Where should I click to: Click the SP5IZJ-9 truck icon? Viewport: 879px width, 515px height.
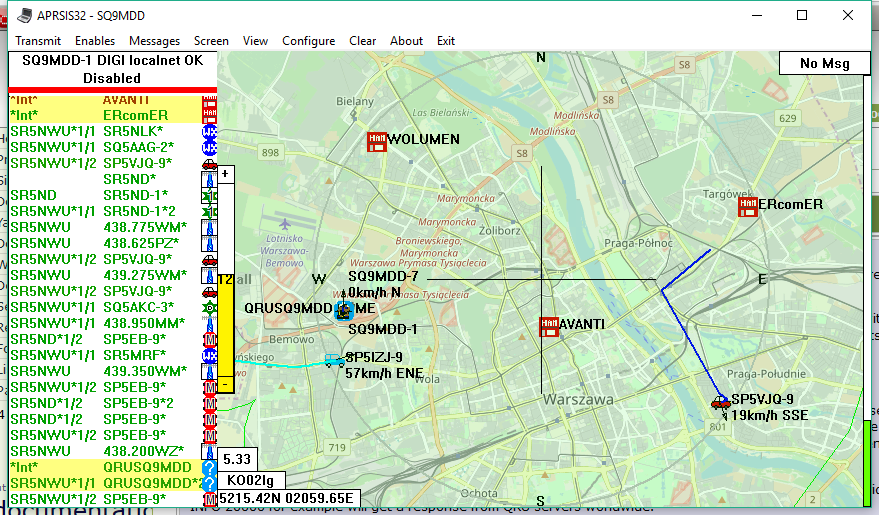click(334, 360)
